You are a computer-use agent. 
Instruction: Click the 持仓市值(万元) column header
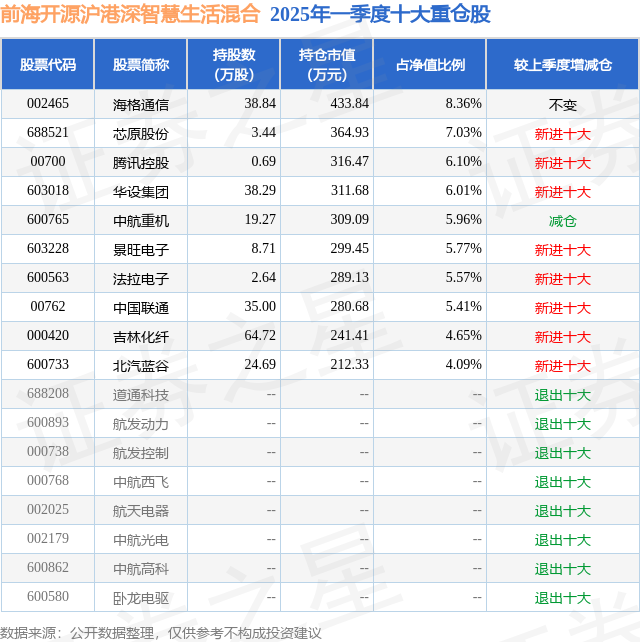pos(327,65)
